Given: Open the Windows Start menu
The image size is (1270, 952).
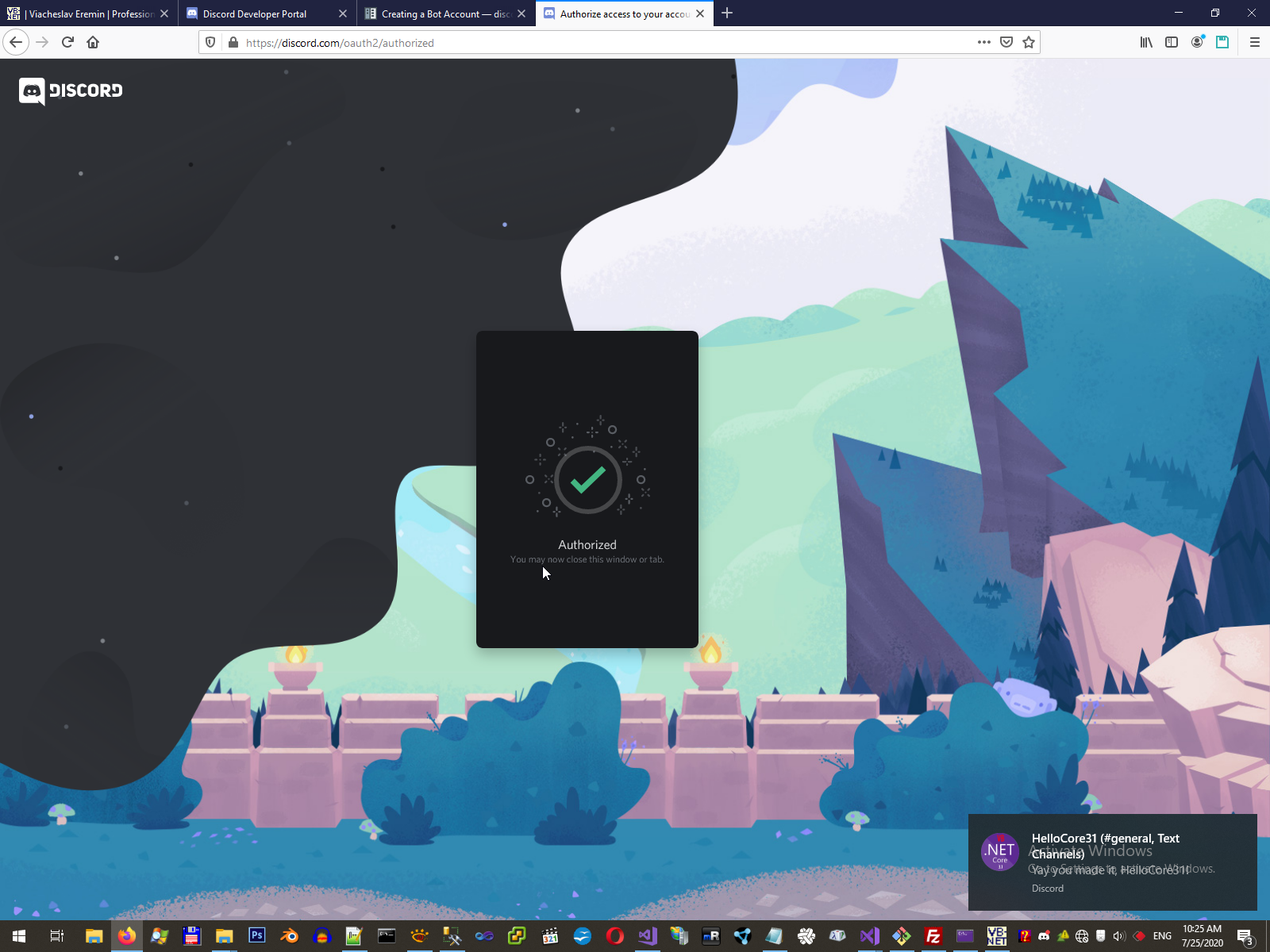Looking at the screenshot, I should coord(19,936).
